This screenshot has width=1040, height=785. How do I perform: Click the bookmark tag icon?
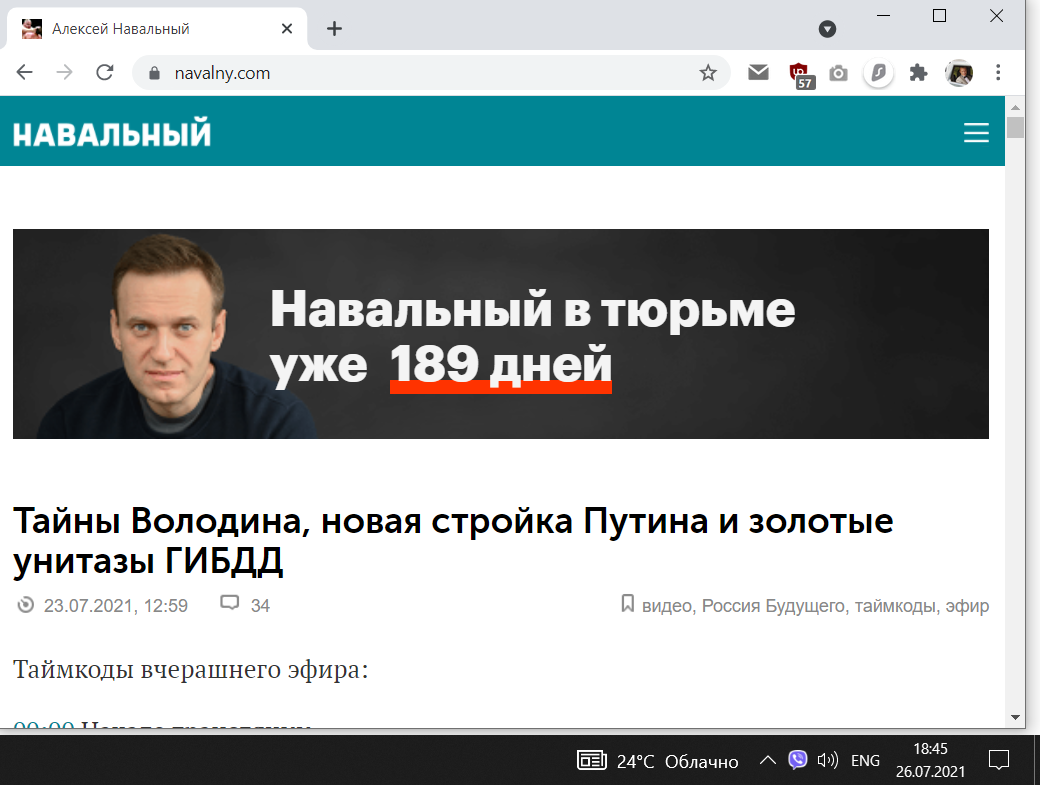click(627, 603)
